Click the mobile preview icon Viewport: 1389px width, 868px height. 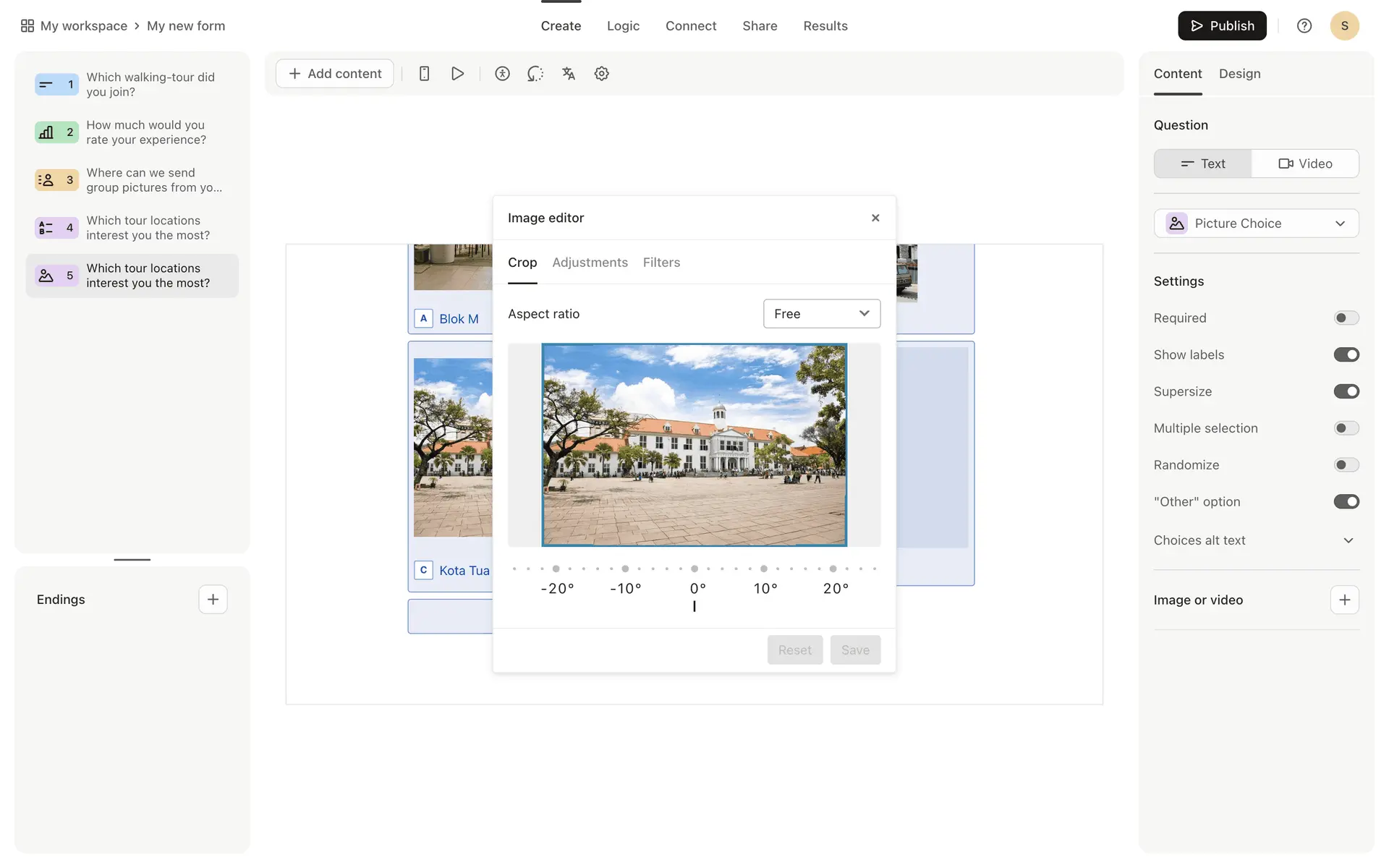425,74
